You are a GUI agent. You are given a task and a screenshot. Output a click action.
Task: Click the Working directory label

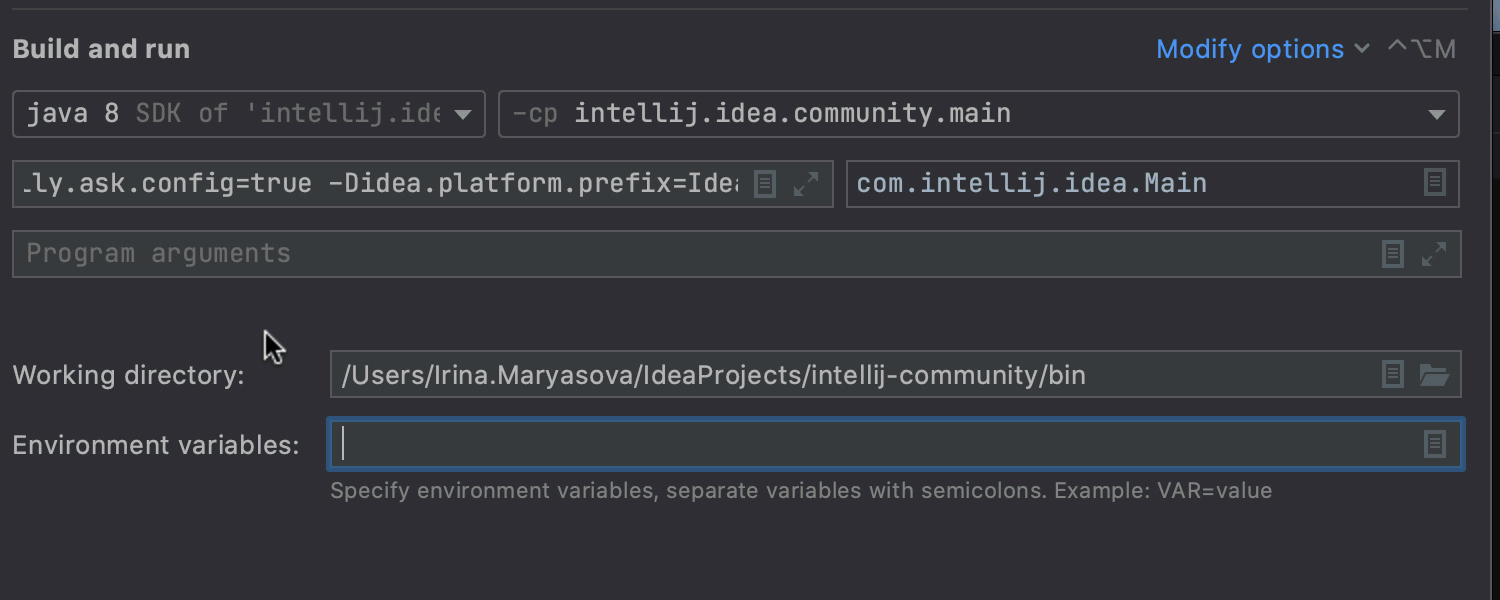(x=128, y=376)
